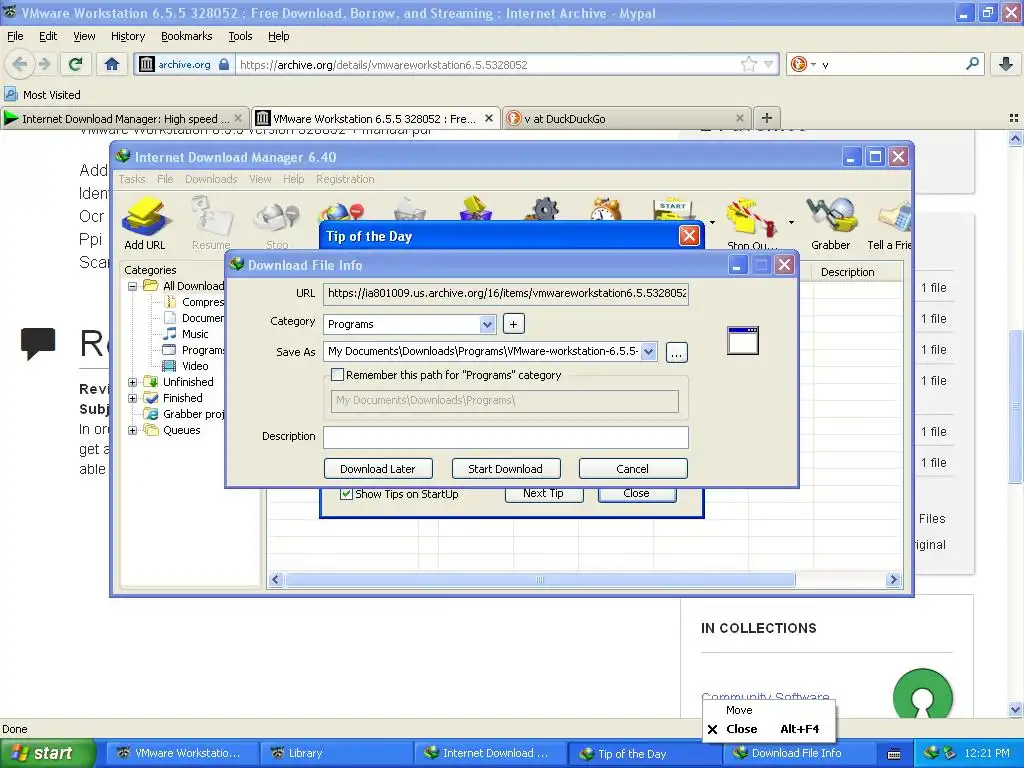Open the Category dropdown showing Programs
Viewport: 1024px width, 768px height.
click(x=487, y=324)
